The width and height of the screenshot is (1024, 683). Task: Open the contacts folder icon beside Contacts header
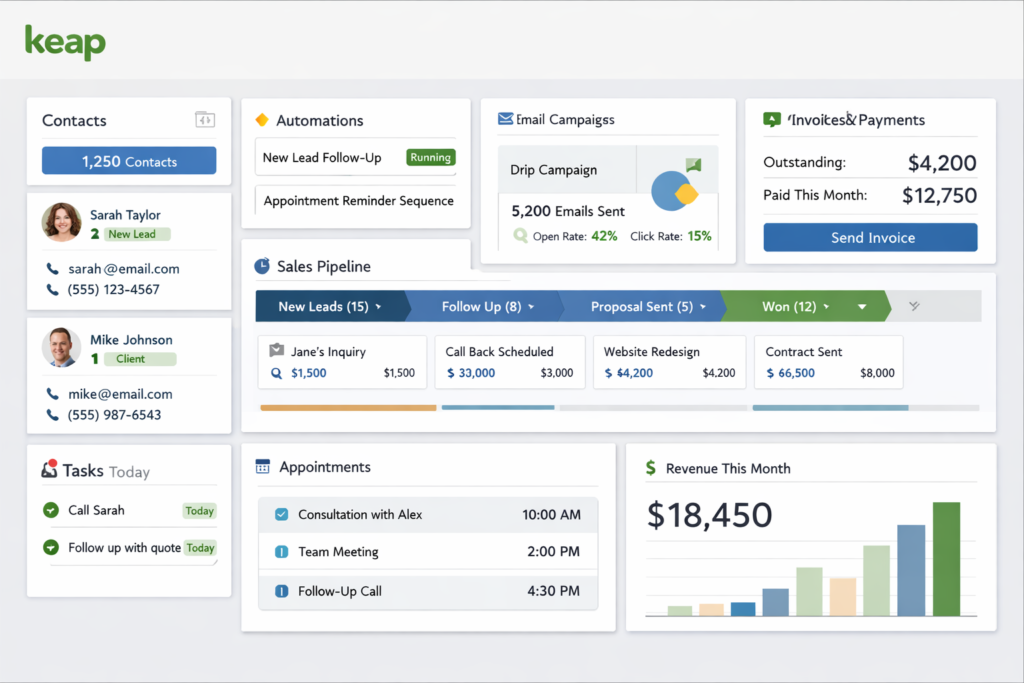pyautogui.click(x=203, y=119)
